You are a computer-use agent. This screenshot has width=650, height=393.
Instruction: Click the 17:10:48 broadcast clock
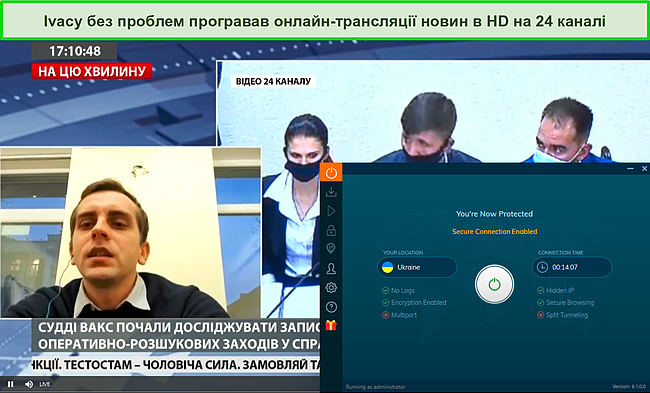(75, 51)
